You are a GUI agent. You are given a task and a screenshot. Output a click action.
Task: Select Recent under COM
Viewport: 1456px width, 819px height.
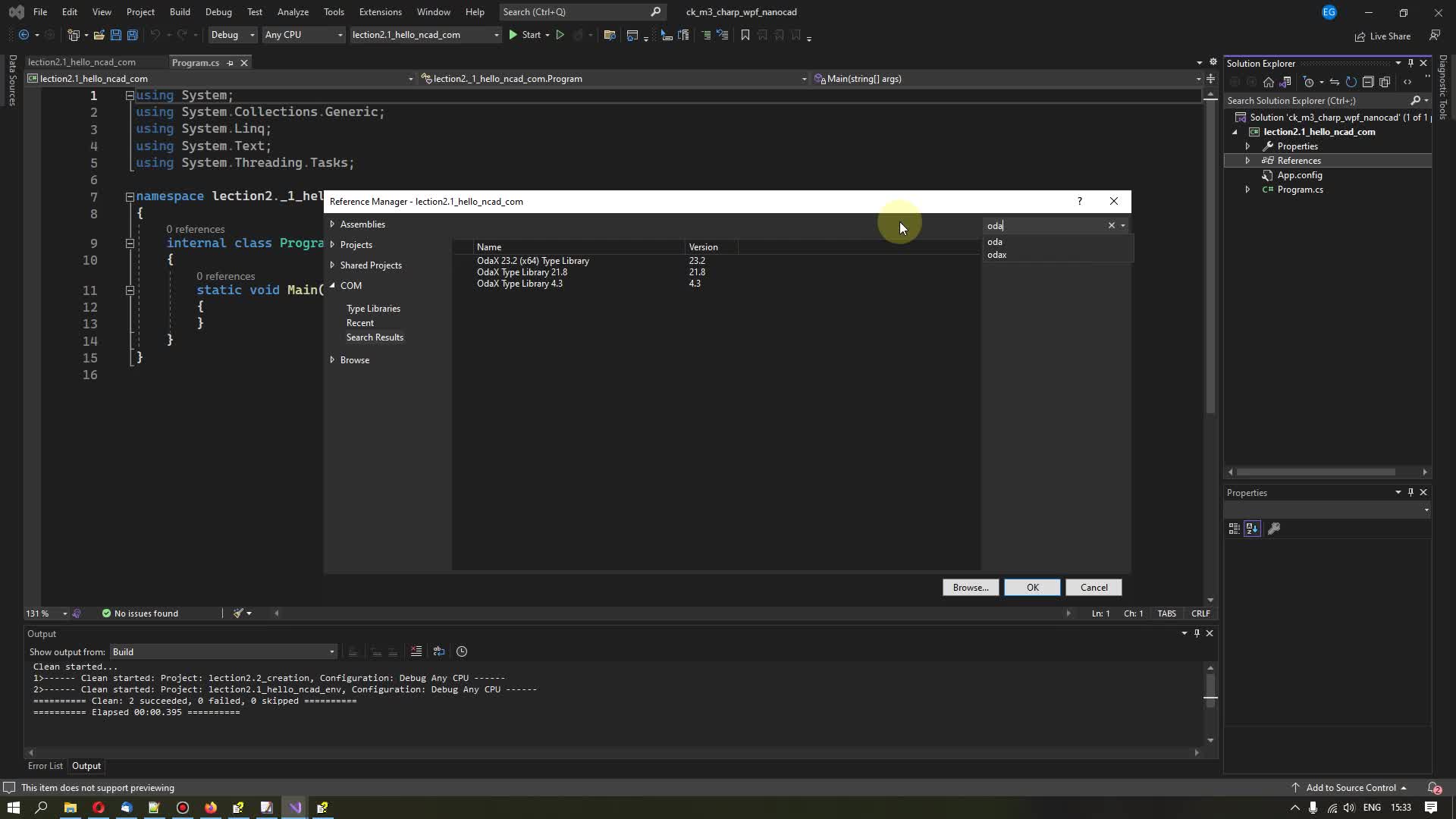pos(360,323)
